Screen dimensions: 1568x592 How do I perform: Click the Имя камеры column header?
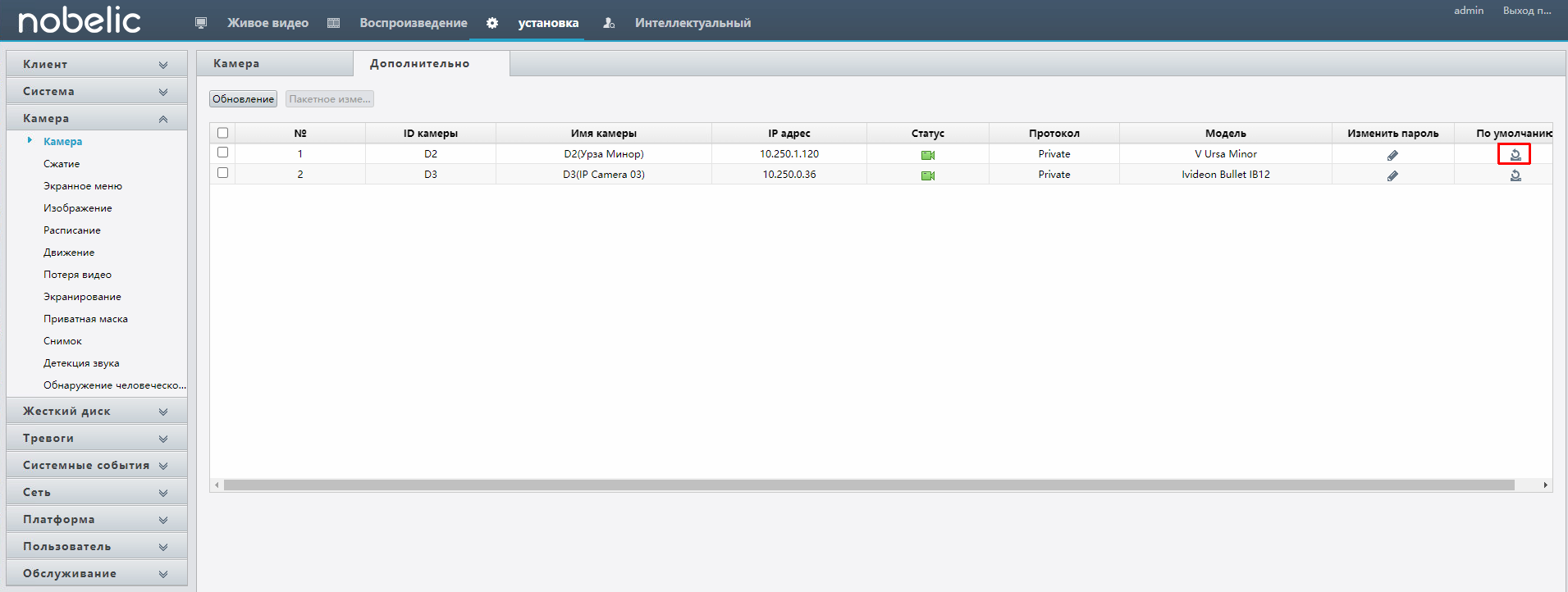pyautogui.click(x=604, y=133)
